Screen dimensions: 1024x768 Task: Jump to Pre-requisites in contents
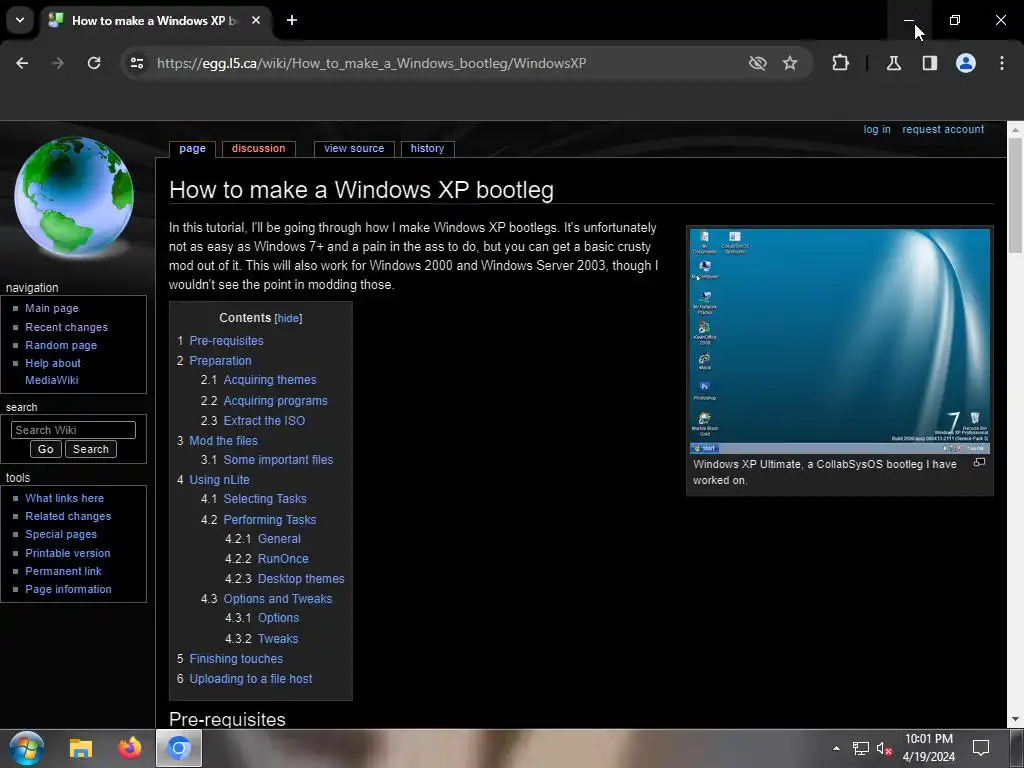coord(226,341)
